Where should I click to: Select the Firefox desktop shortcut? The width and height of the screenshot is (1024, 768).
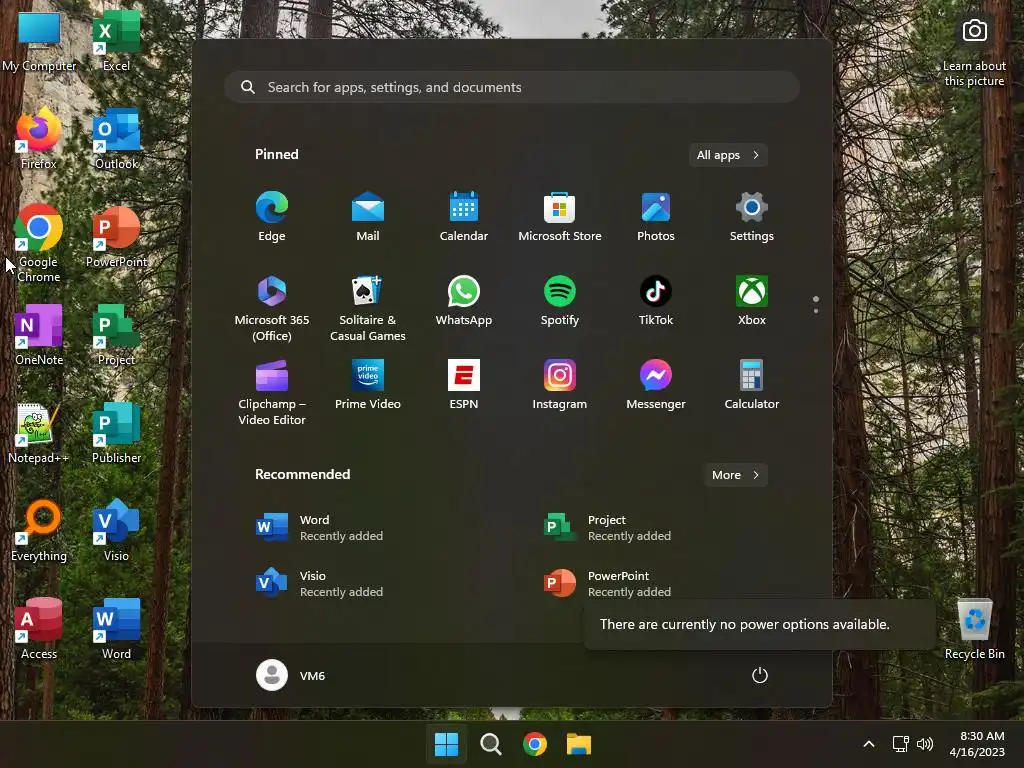pyautogui.click(x=39, y=140)
